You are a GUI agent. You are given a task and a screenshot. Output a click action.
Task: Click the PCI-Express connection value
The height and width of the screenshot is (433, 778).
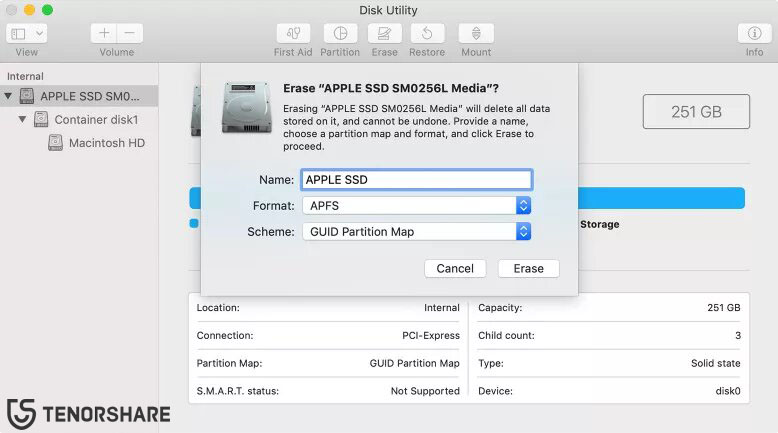tap(431, 335)
